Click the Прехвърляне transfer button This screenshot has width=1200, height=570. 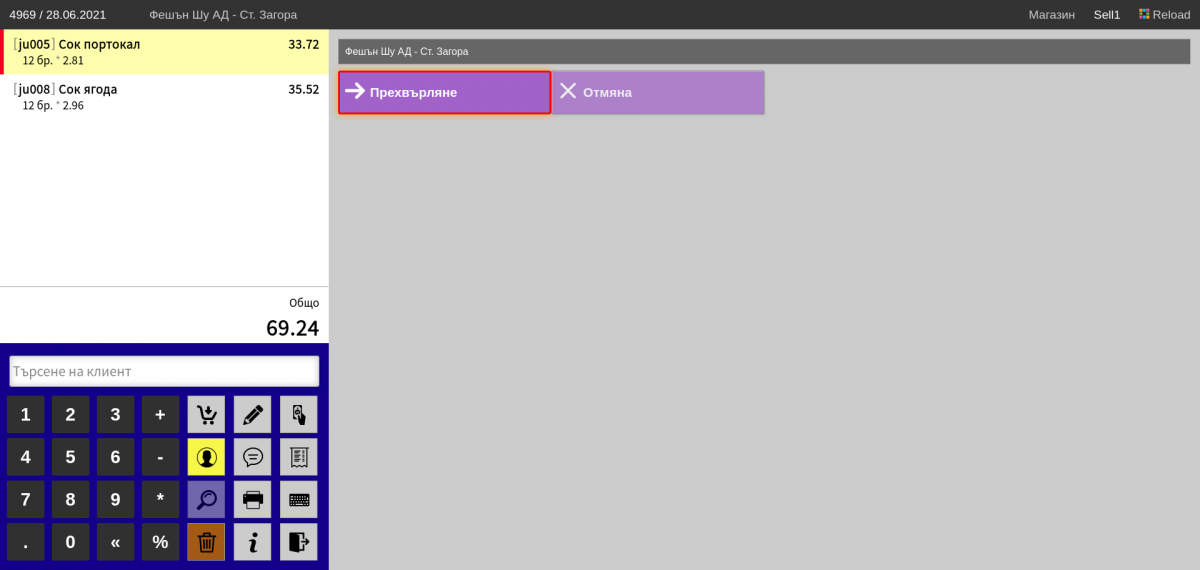point(444,92)
